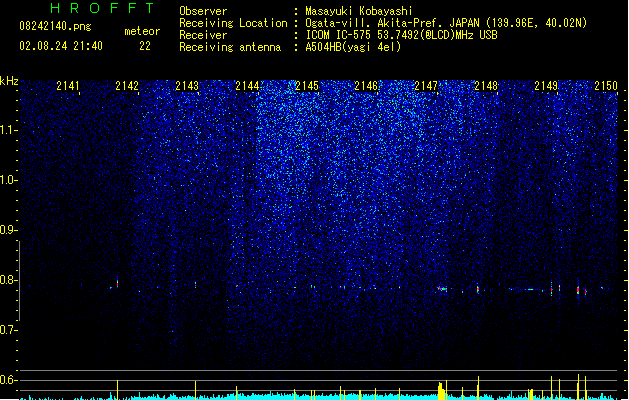The height and width of the screenshot is (400, 629).
Task: Click the A504HB(yagi 4el) antenna text
Action: (x=353, y=47)
